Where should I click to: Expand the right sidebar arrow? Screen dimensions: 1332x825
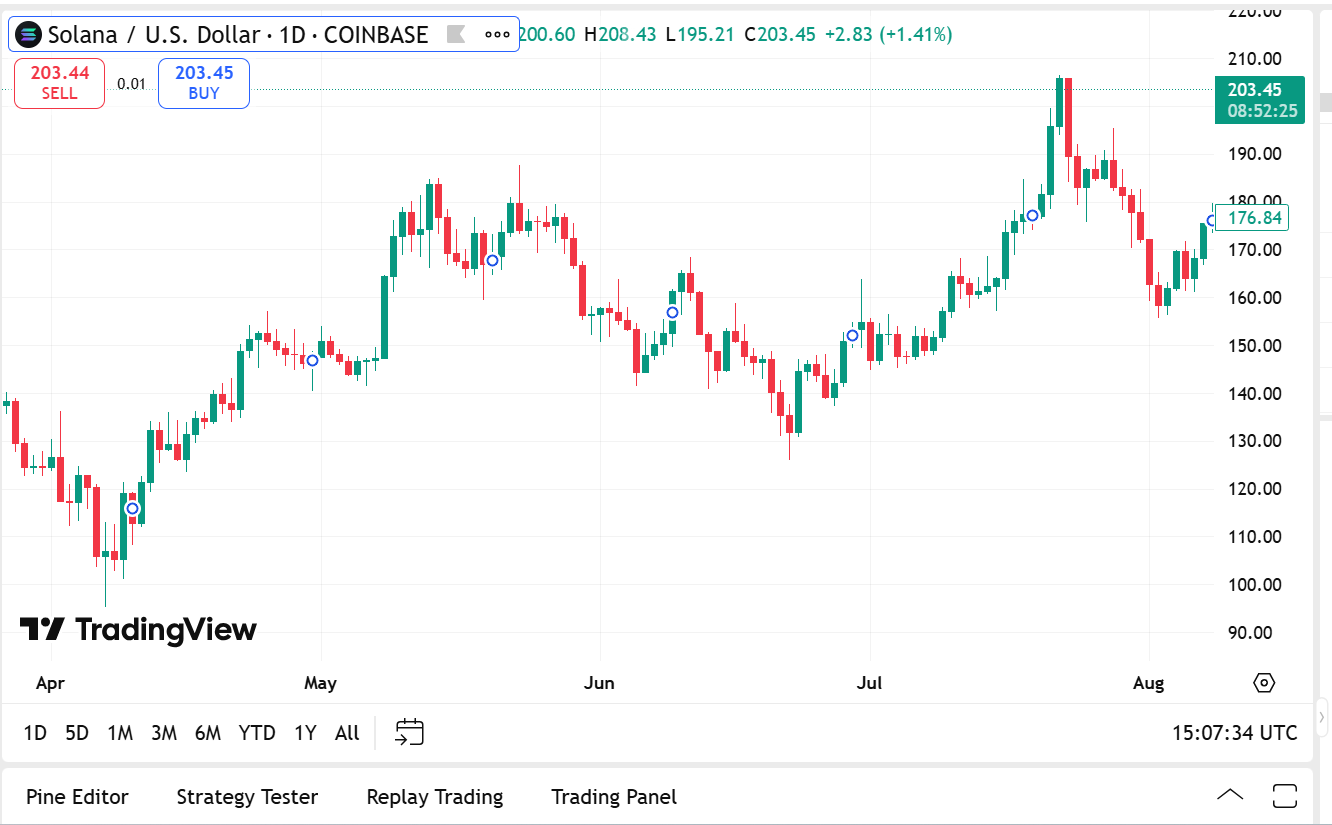tap(1321, 717)
